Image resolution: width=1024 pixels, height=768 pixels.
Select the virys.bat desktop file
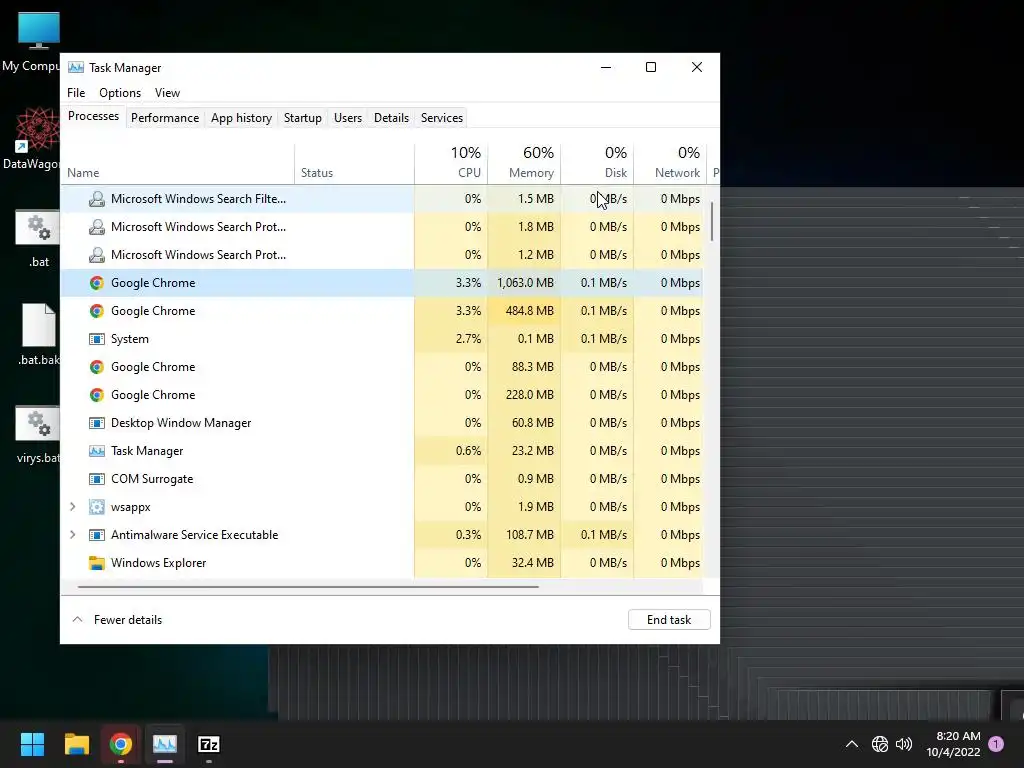click(x=38, y=434)
